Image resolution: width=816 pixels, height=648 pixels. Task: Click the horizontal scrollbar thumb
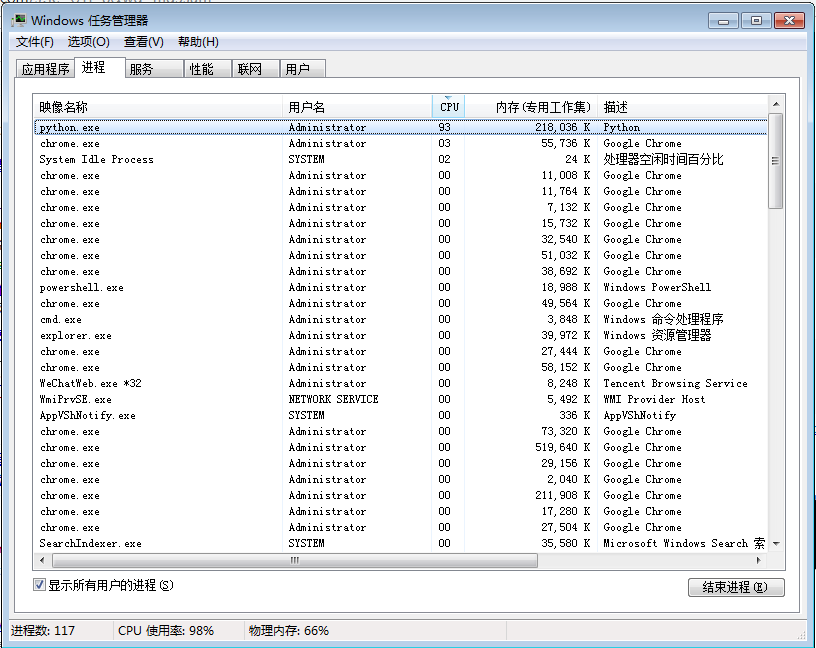pyautogui.click(x=295, y=561)
